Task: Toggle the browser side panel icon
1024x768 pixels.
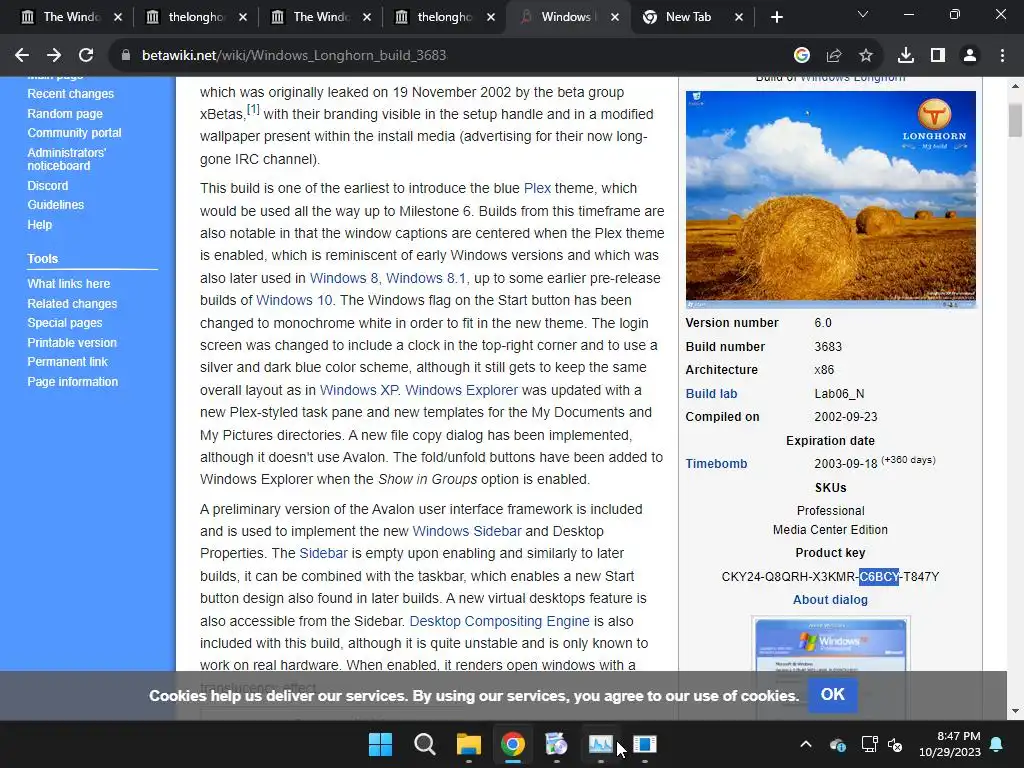Action: tap(938, 56)
